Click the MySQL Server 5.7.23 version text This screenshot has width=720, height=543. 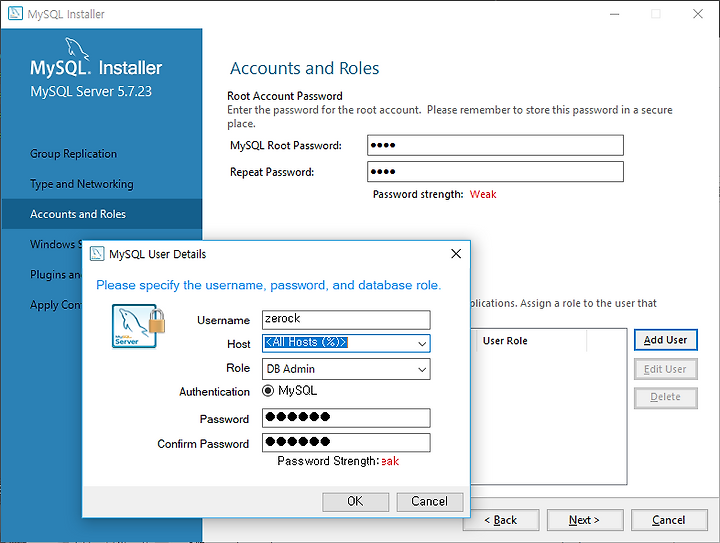[91, 91]
